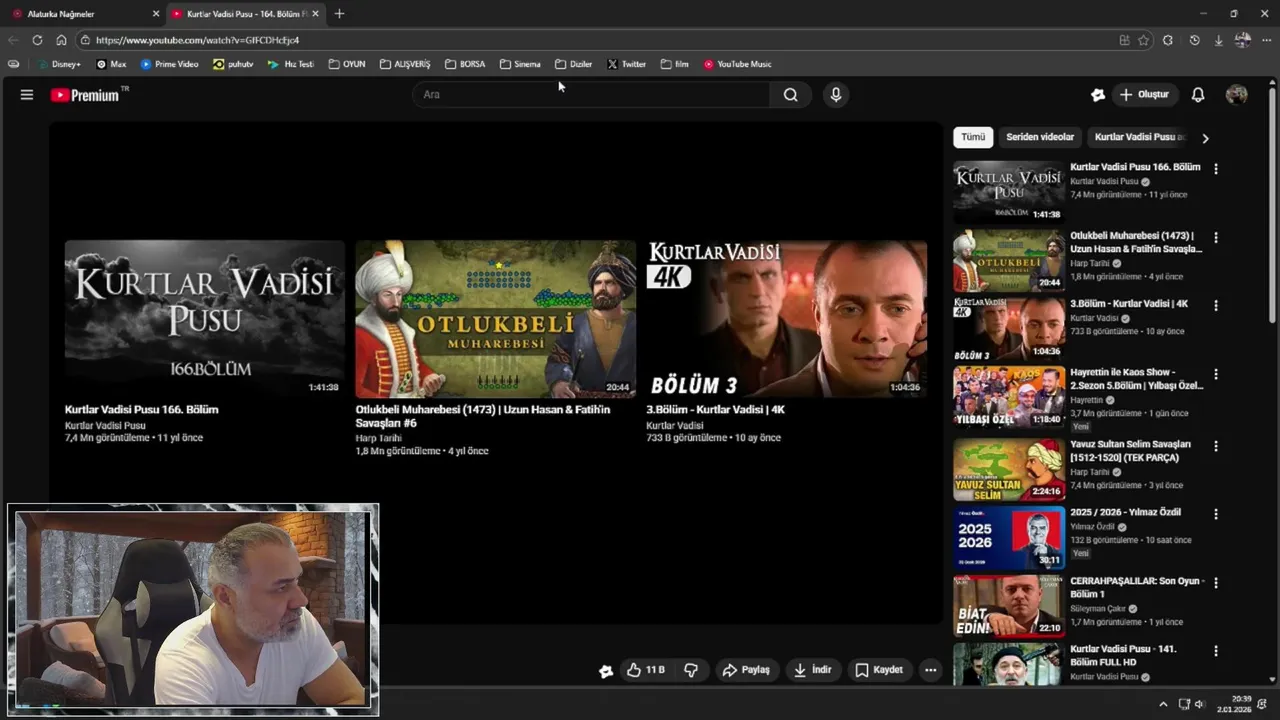The height and width of the screenshot is (720, 1280).
Task: Click the search magnifier button
Action: [x=791, y=95]
